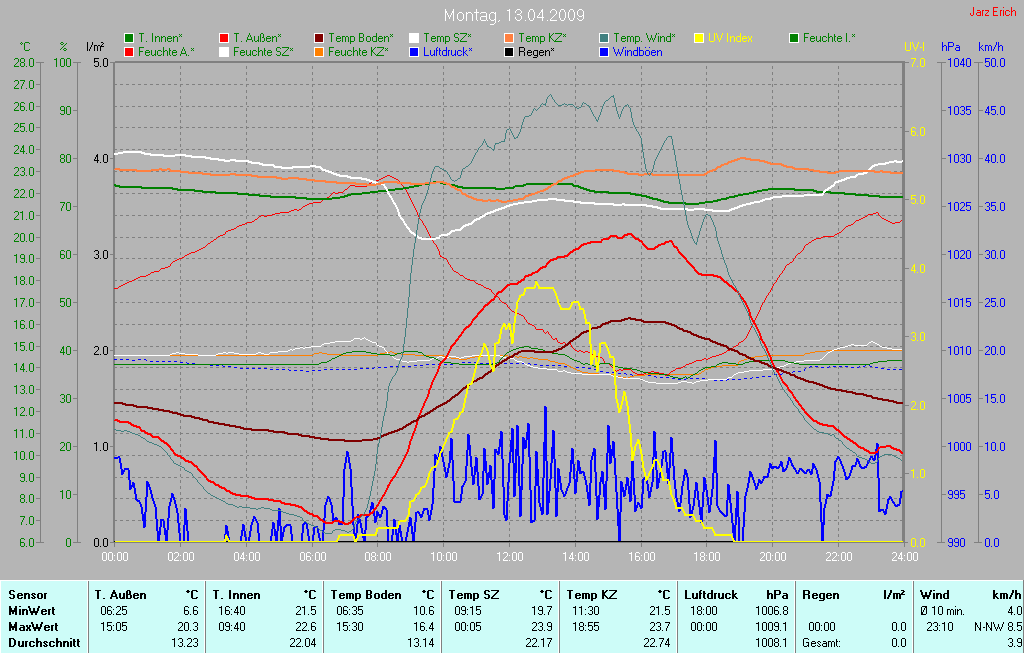Click the blue Luftdruck legend square
The image size is (1024, 653).
pyautogui.click(x=414, y=52)
